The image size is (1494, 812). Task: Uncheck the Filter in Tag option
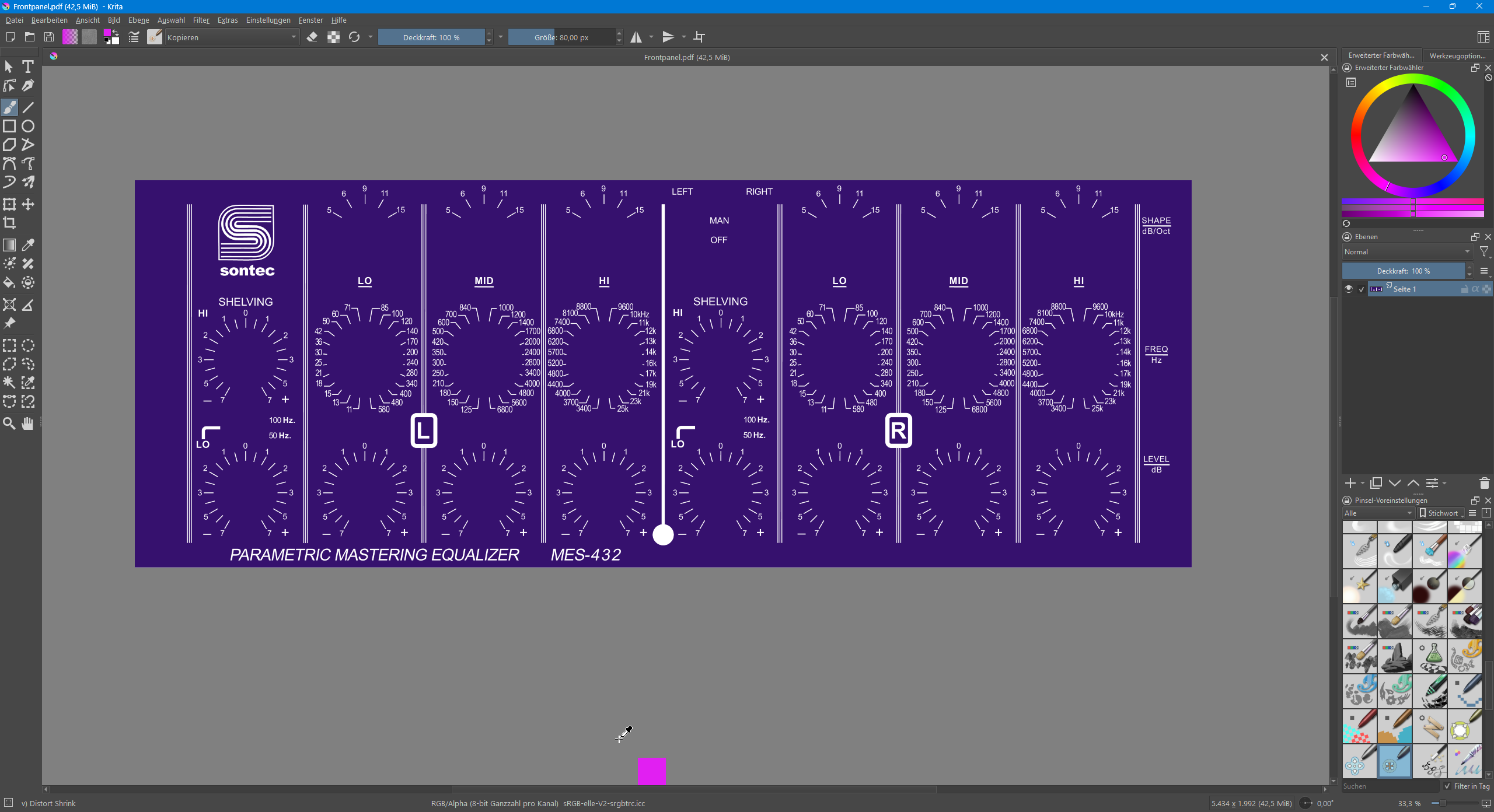point(1447,786)
